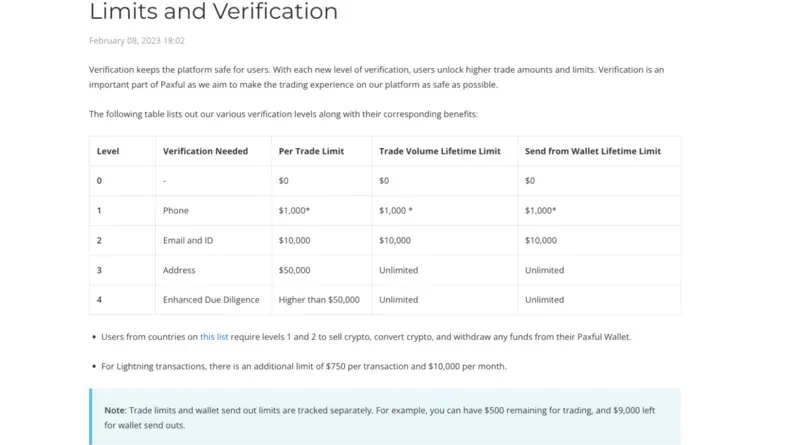800x445 pixels.
Task: Select the Address verification cell
Action: [213, 270]
